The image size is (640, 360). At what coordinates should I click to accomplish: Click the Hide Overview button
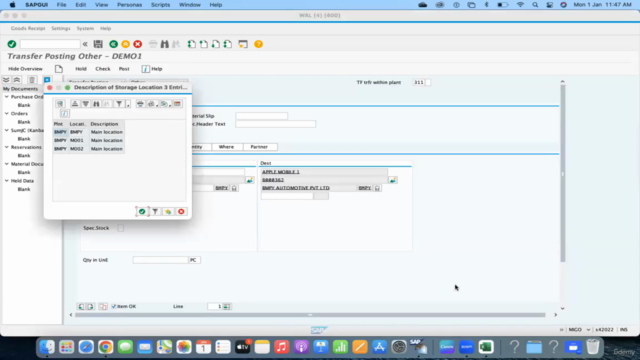25,69
